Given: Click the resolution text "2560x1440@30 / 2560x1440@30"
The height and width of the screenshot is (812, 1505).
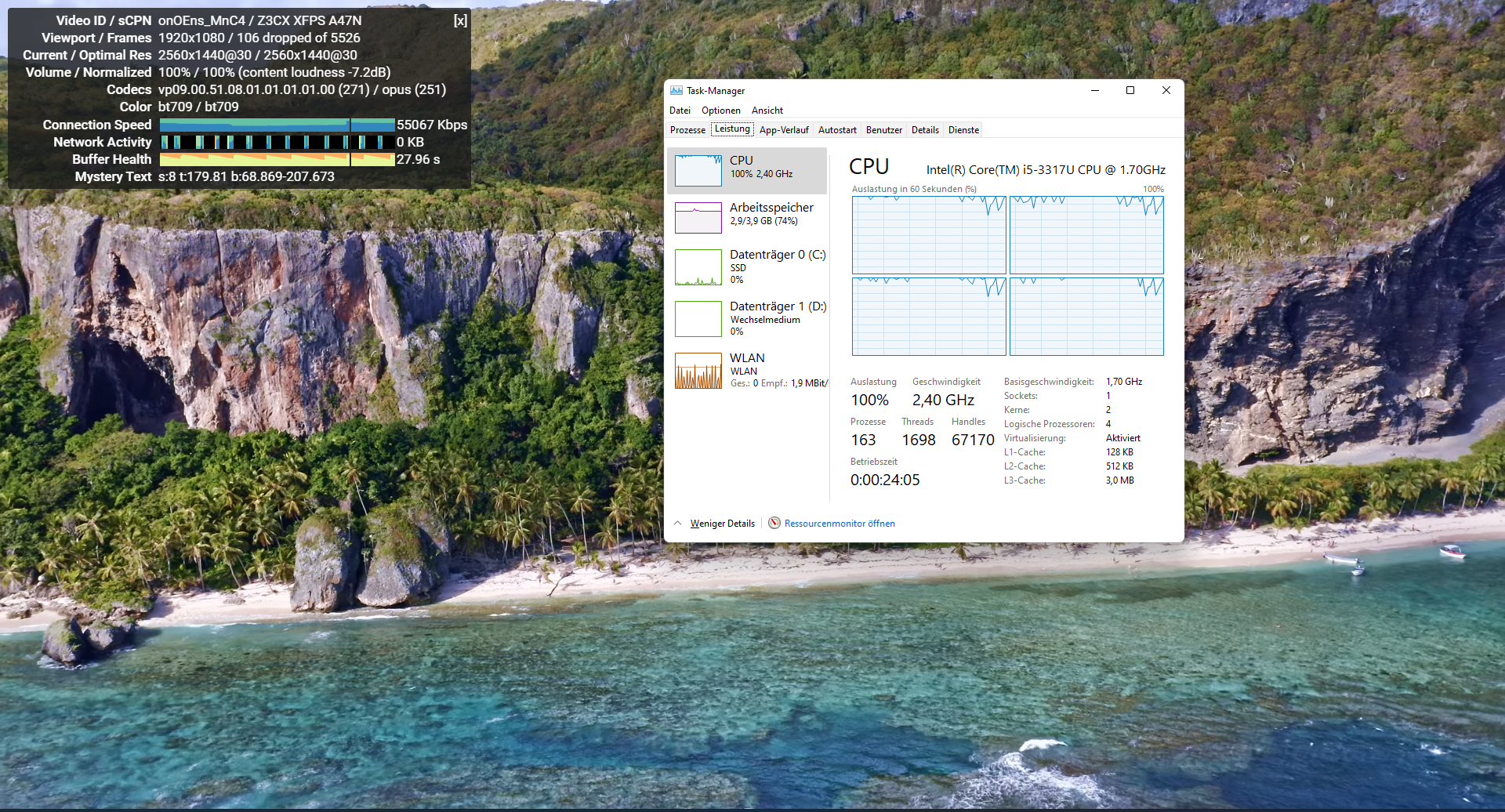Looking at the screenshot, I should coord(258,55).
